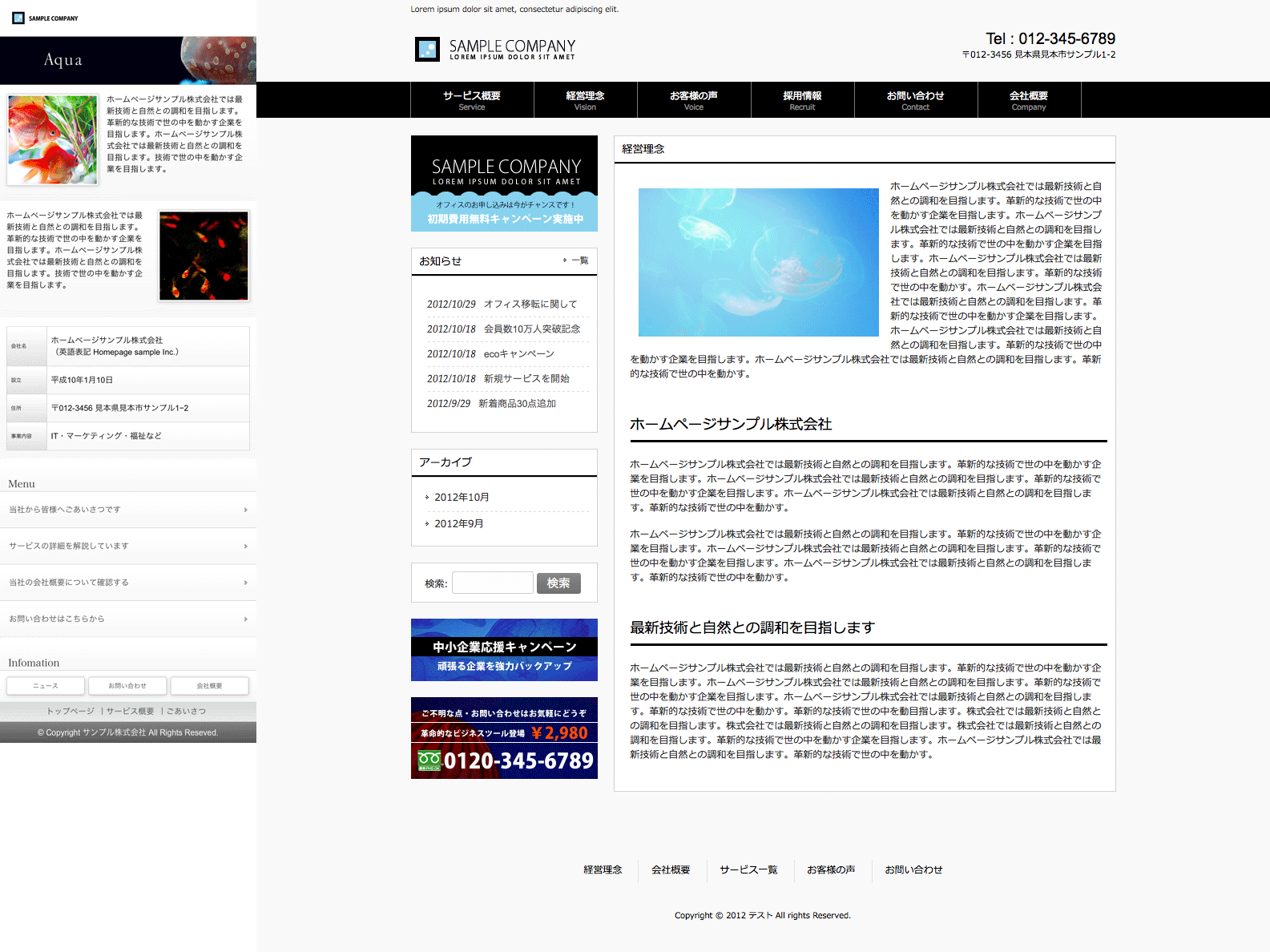Image resolution: width=1270 pixels, height=952 pixels.
Task: Click the free-dial icon on phone banner
Action: [x=429, y=760]
